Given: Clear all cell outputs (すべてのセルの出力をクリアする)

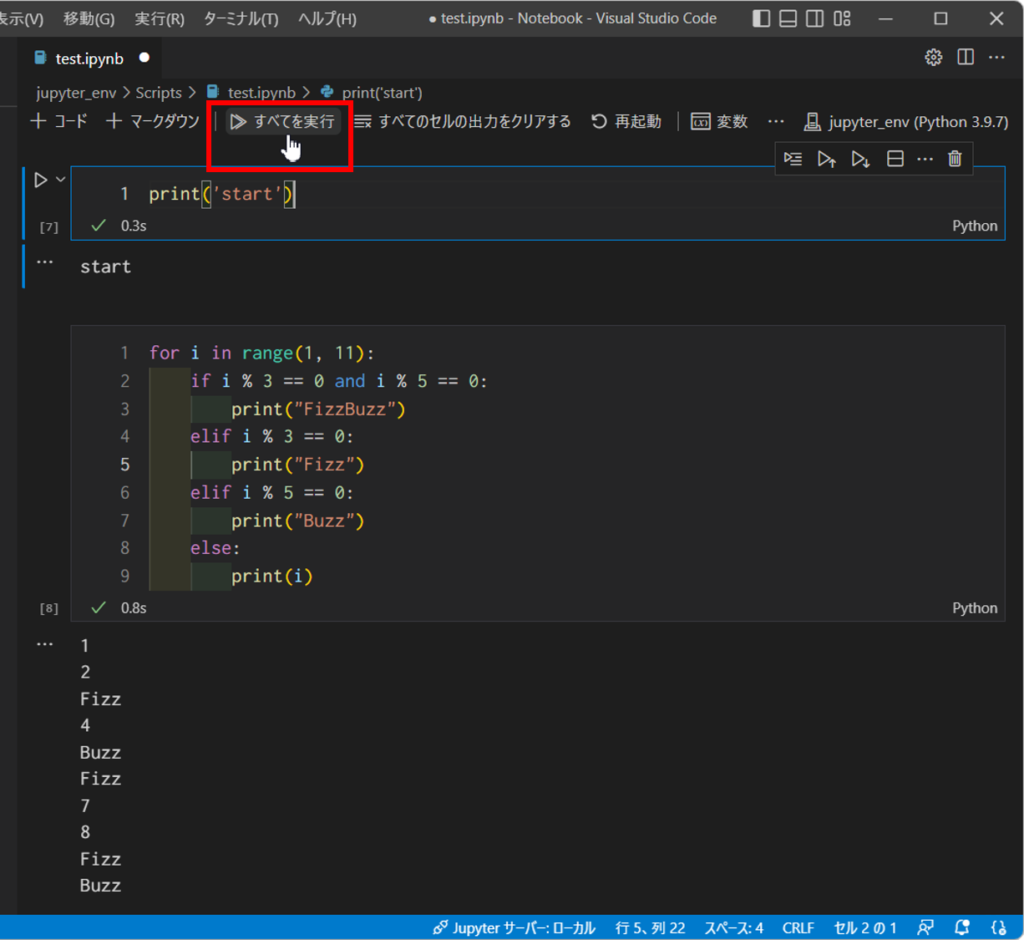Looking at the screenshot, I should [462, 122].
